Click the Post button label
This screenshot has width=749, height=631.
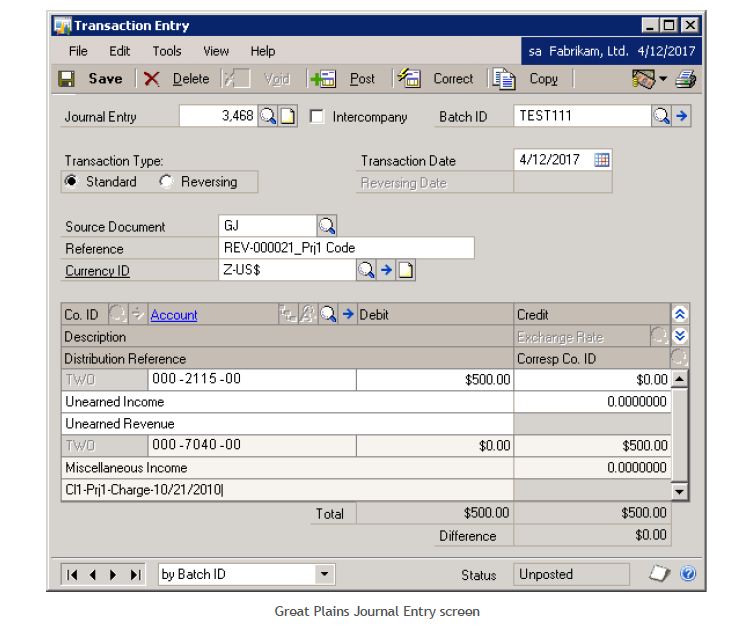click(362, 79)
